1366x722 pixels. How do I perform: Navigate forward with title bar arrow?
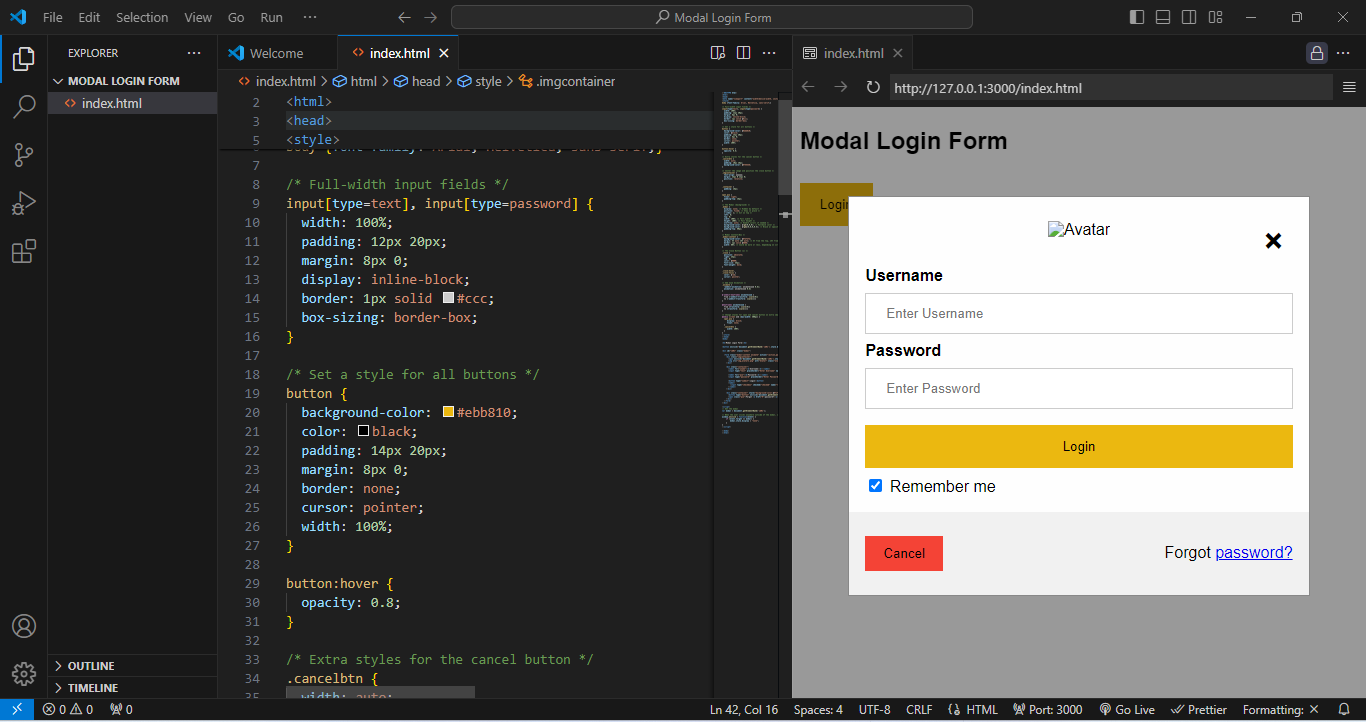430,17
